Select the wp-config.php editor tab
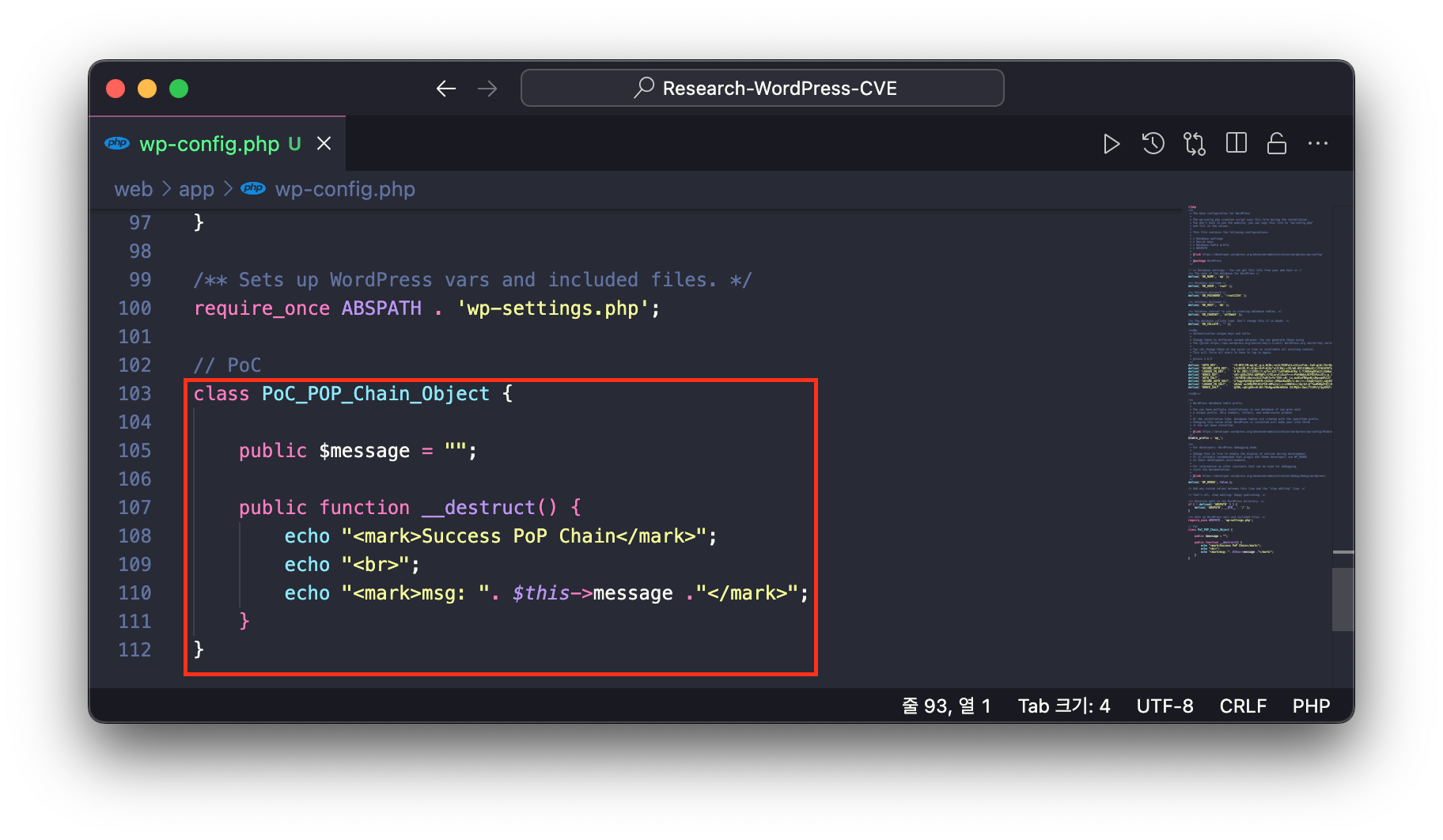The width and height of the screenshot is (1443, 840). pyautogui.click(x=217, y=144)
